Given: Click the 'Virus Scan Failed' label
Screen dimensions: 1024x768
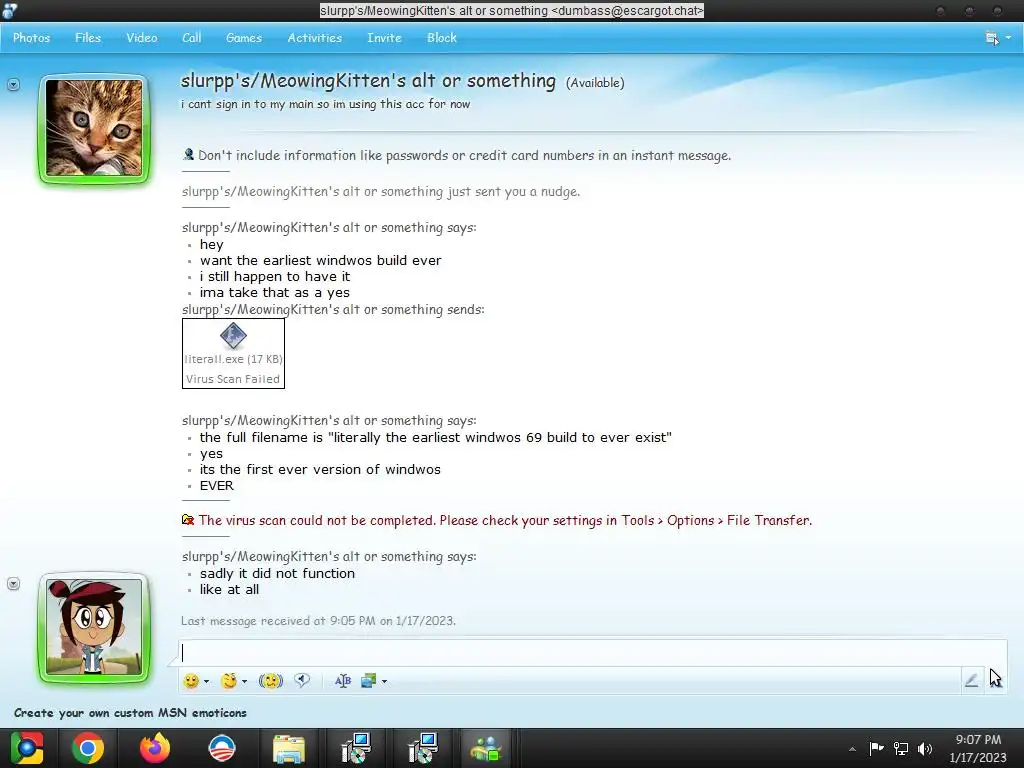Looking at the screenshot, I should point(232,379).
